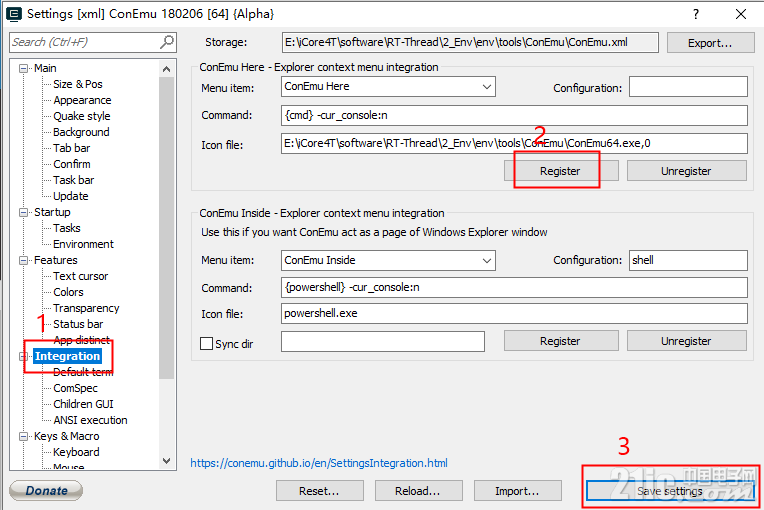764x510 pixels.
Task: Open the Tasks settings page
Action: pyautogui.click(x=67, y=228)
